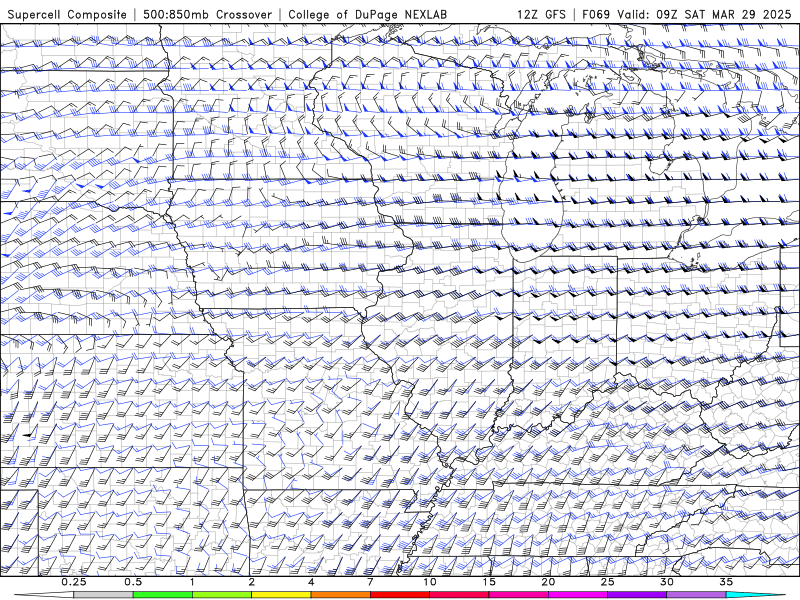This screenshot has width=800, height=600.
Task: Click the magenta 20–25 color bar segment
Action: point(578,595)
